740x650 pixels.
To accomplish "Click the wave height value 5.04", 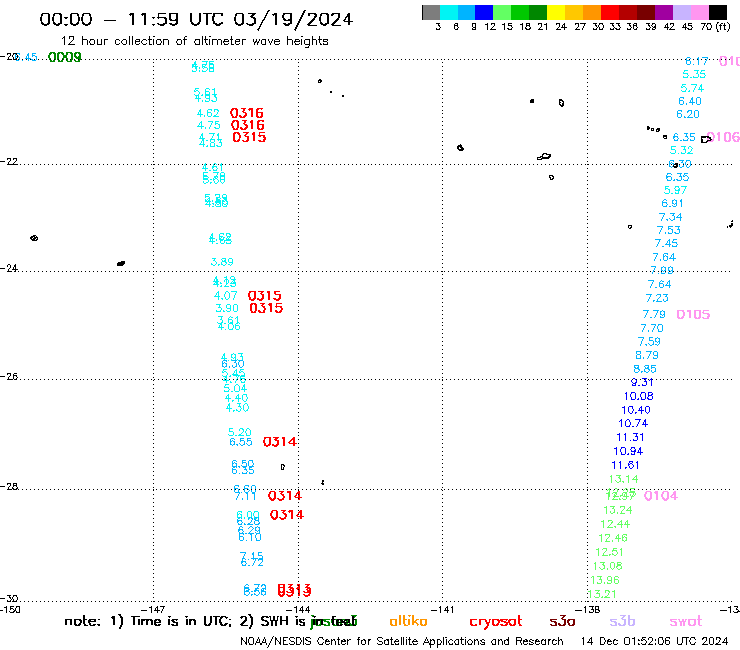I will 235,388.
